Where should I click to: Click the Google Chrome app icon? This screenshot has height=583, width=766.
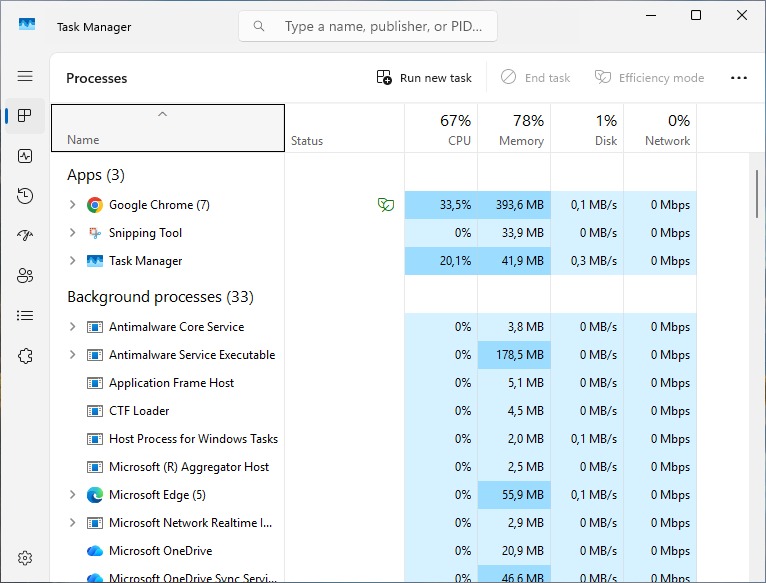pos(95,205)
